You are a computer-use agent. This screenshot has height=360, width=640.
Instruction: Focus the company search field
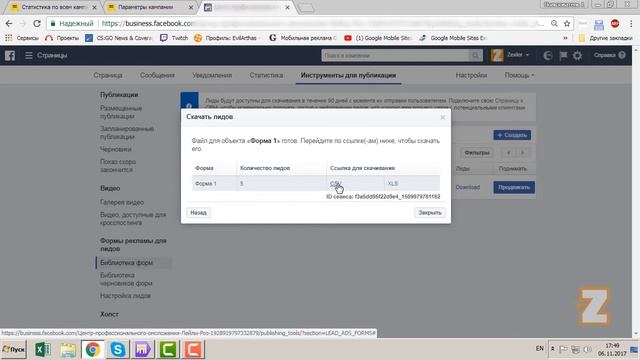click(x=395, y=56)
